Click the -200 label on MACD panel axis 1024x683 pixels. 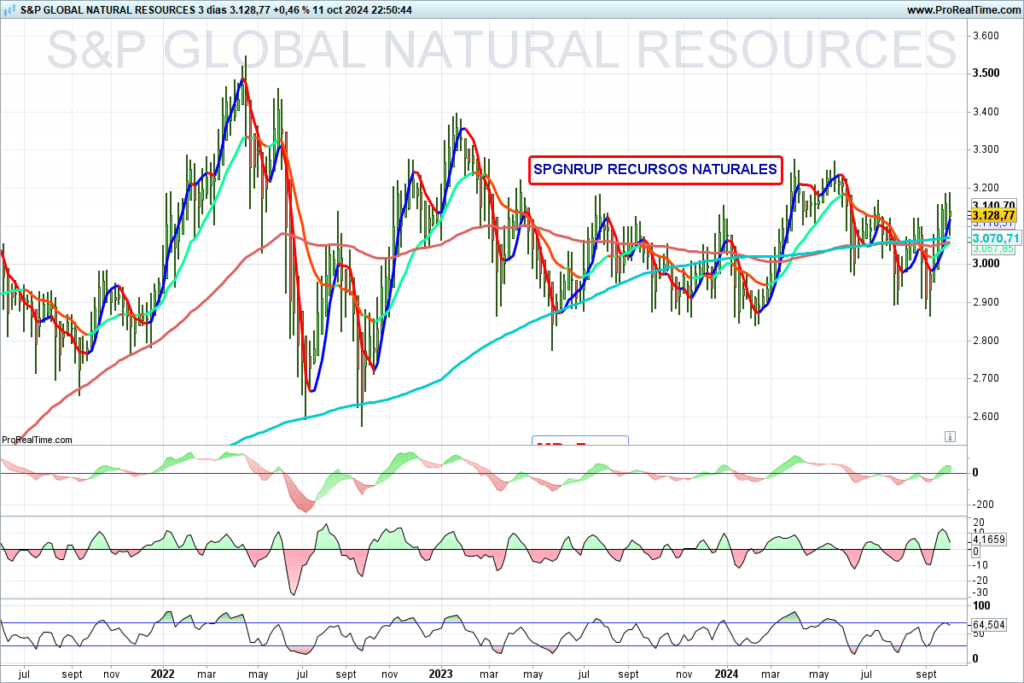(983, 504)
